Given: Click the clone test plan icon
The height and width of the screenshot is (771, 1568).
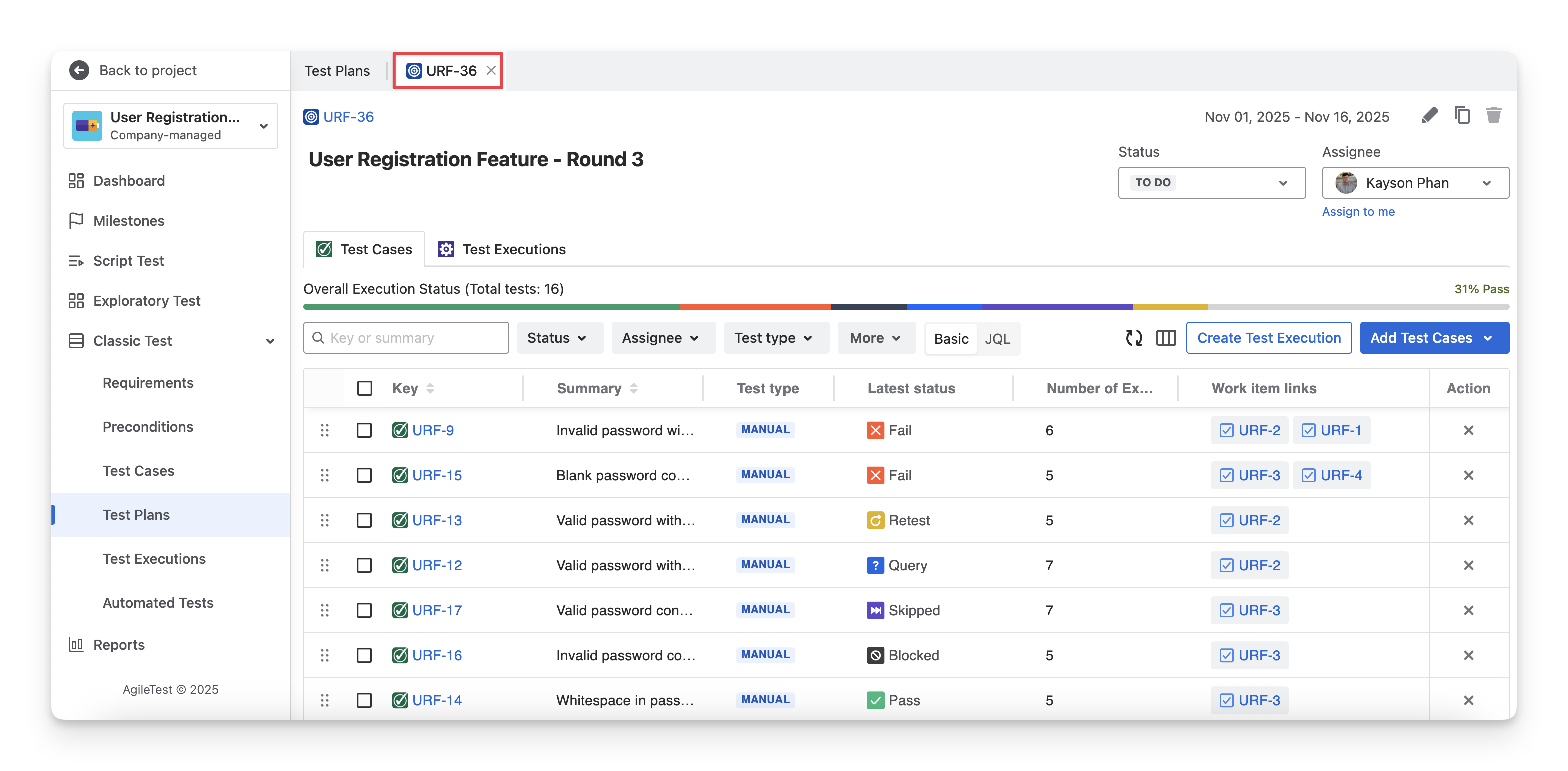Looking at the screenshot, I should 1462,115.
